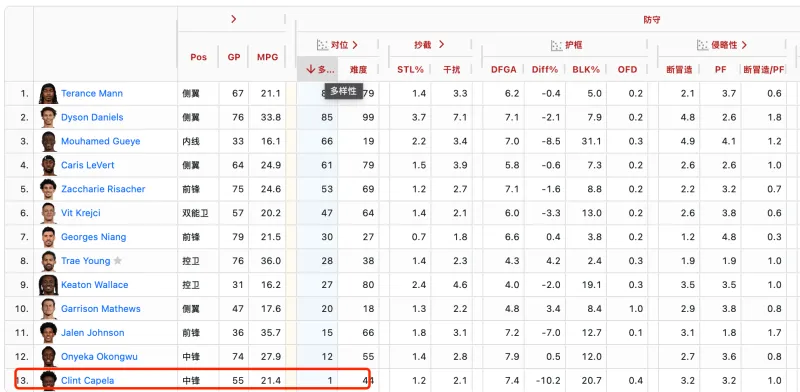Sort by the DFGA column header
The width and height of the screenshot is (800, 392).
click(x=504, y=69)
